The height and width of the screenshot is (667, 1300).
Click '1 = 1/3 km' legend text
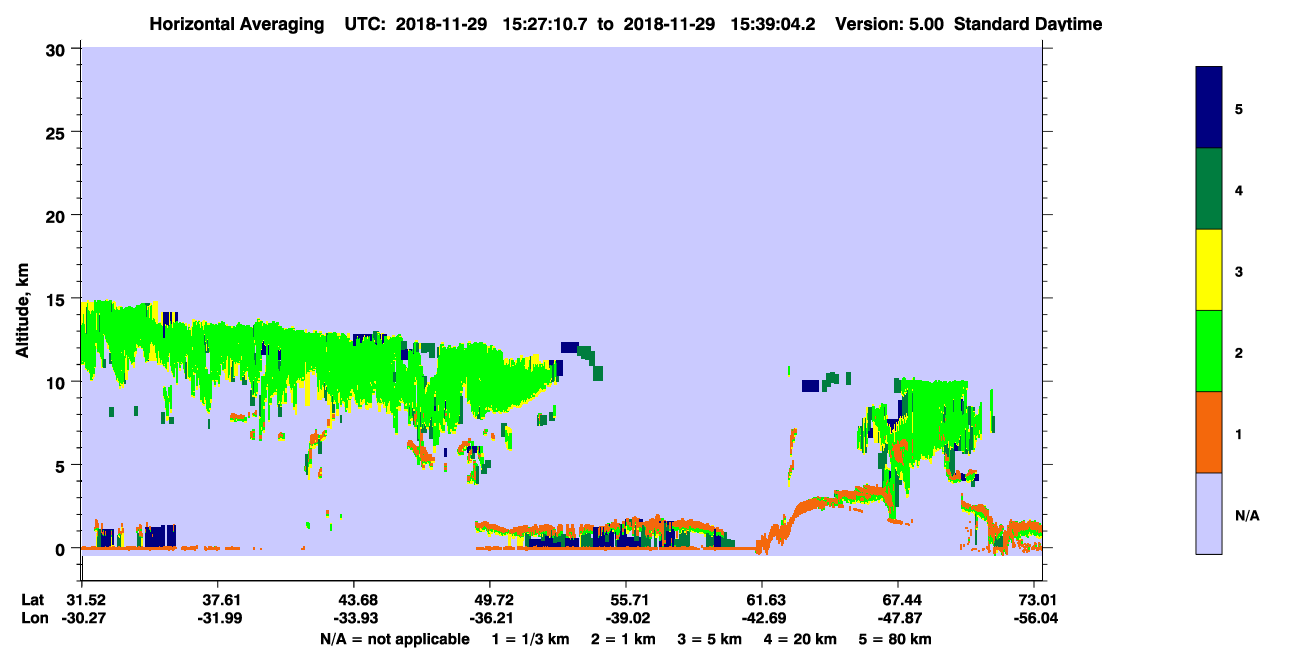529,639
